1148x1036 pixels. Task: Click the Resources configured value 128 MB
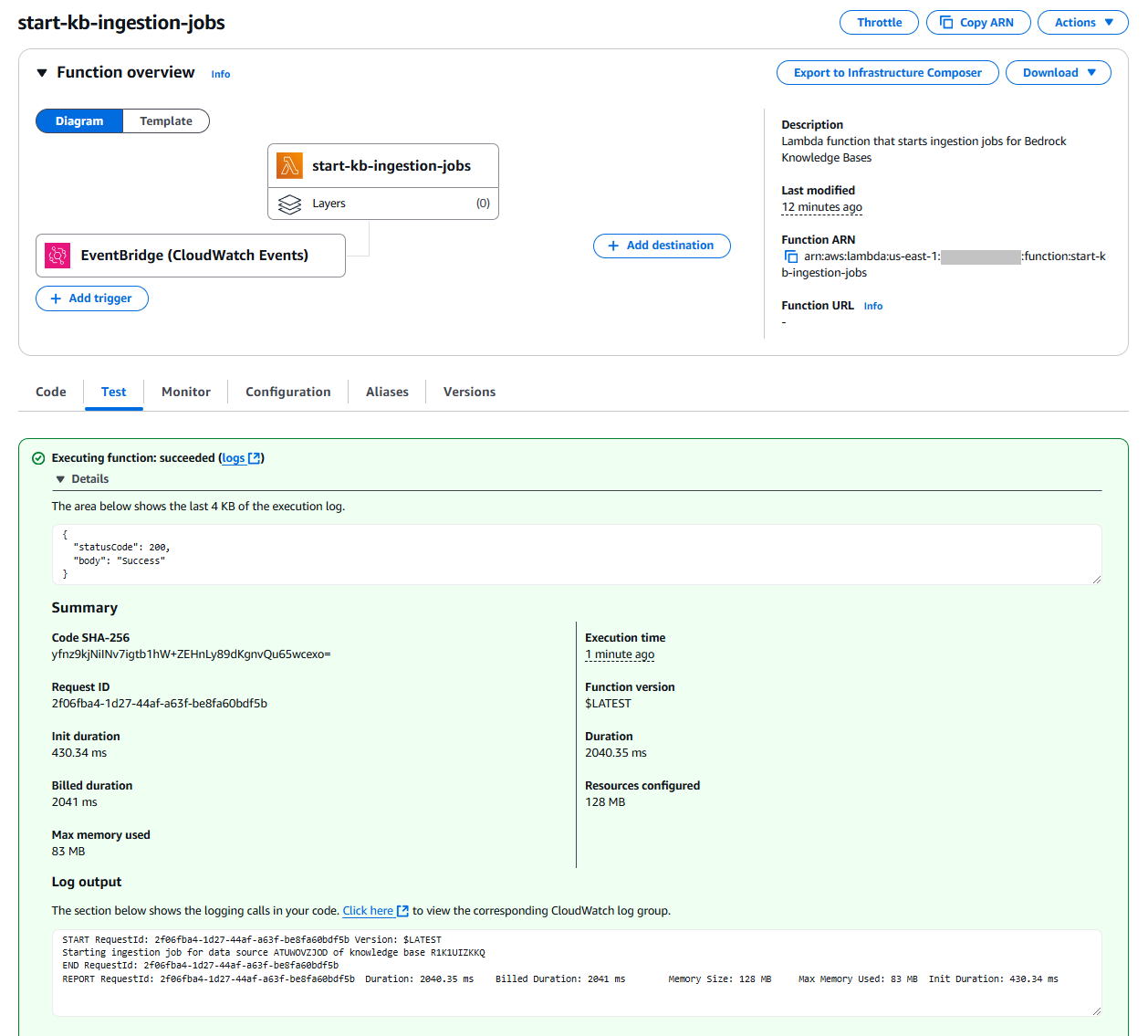(x=605, y=802)
